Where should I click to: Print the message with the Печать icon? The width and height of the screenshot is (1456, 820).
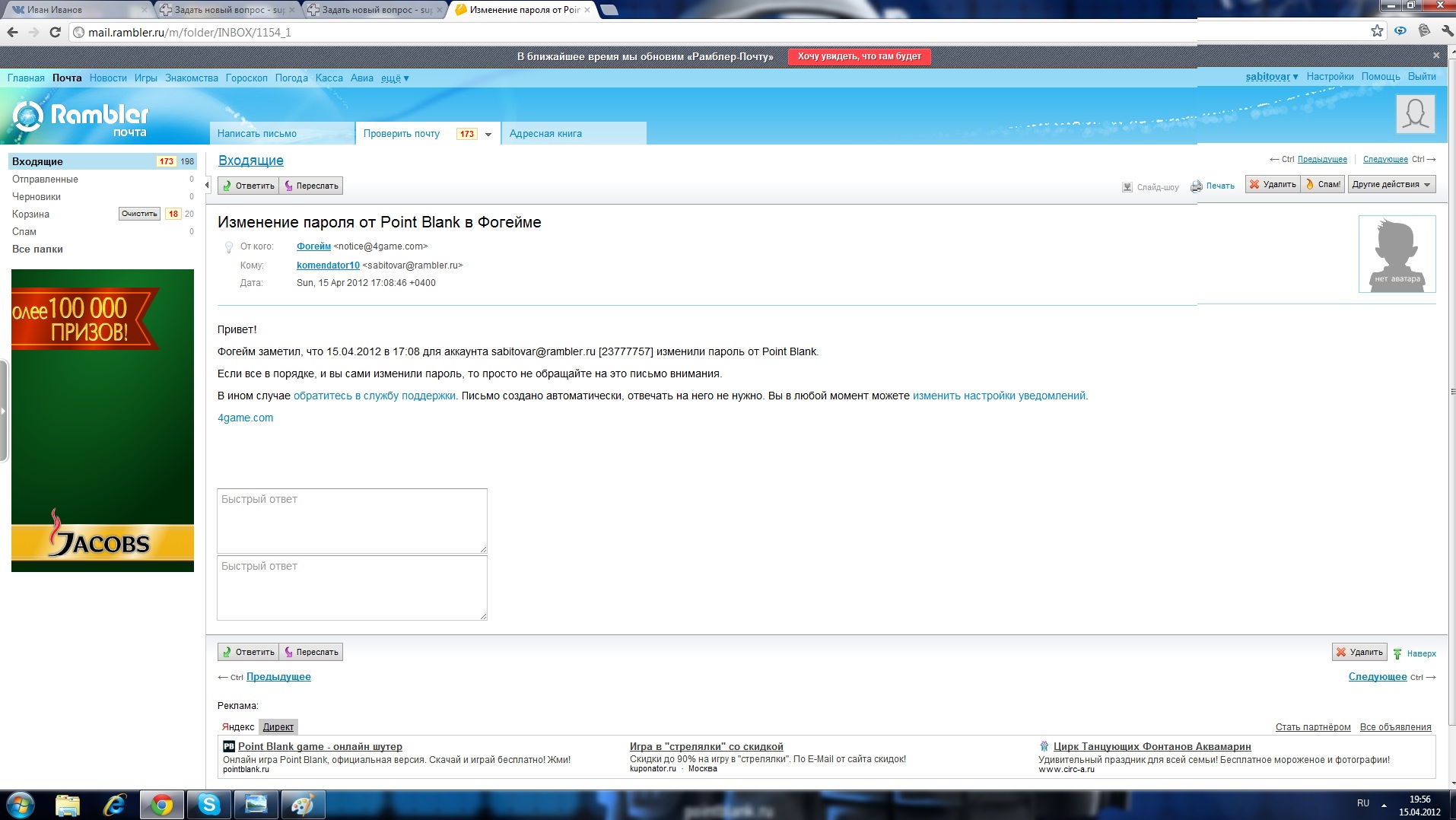(x=1197, y=186)
